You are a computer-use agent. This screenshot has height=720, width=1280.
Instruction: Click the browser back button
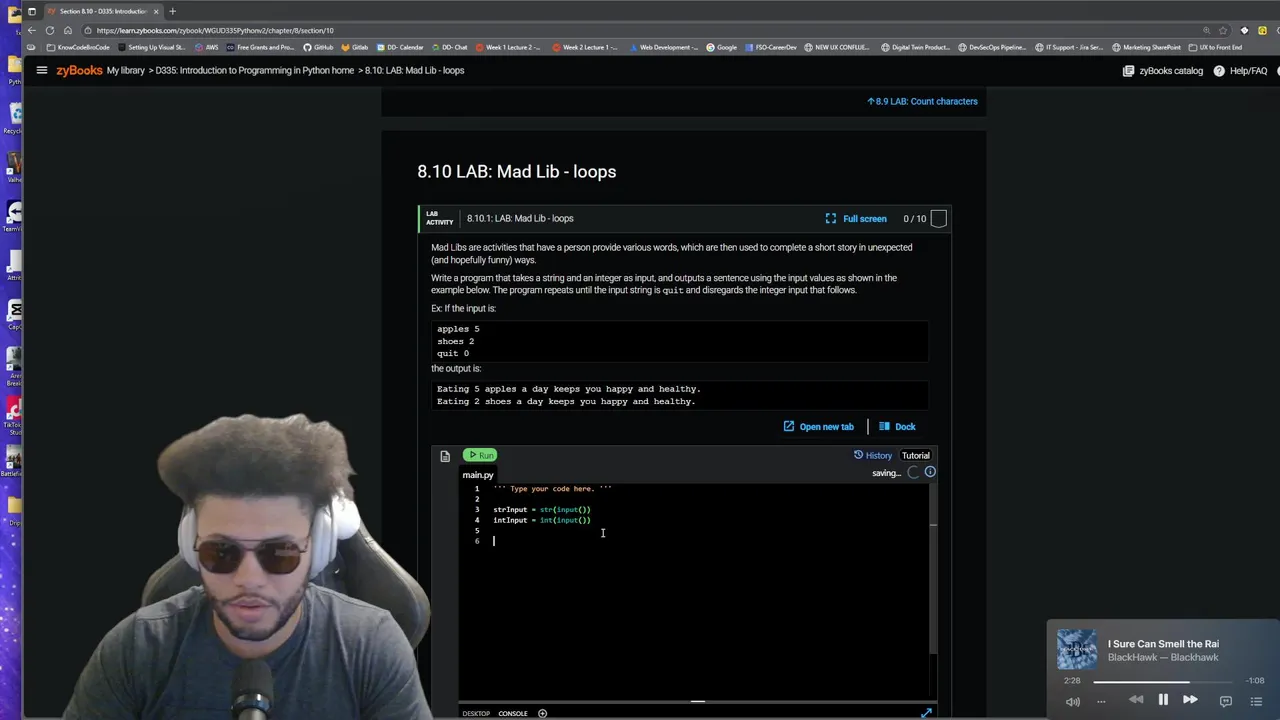(31, 30)
